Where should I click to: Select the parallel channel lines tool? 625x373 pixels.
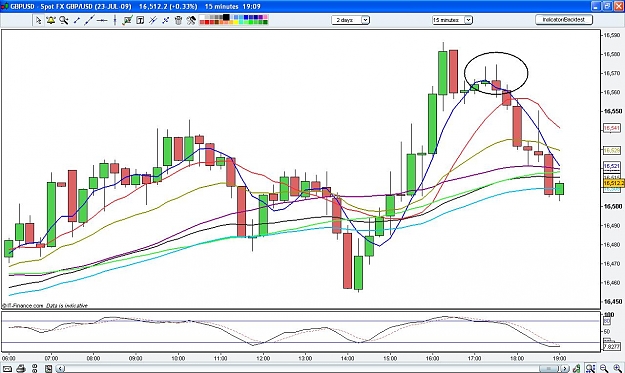153,20
